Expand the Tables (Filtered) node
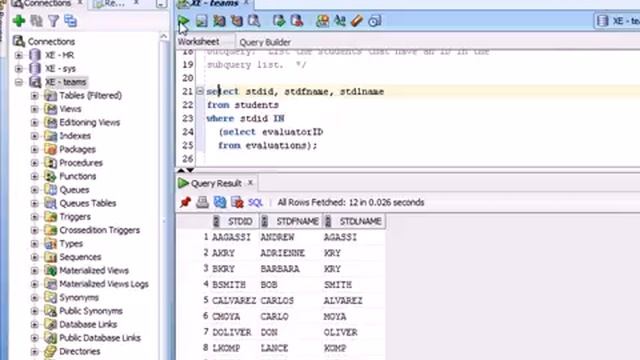The image size is (640, 360). tap(35, 96)
